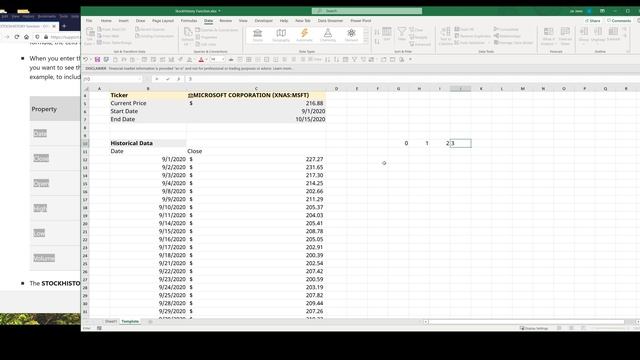Click the Remove Duplicates button
This screenshot has height=360, width=640.
[472, 36]
